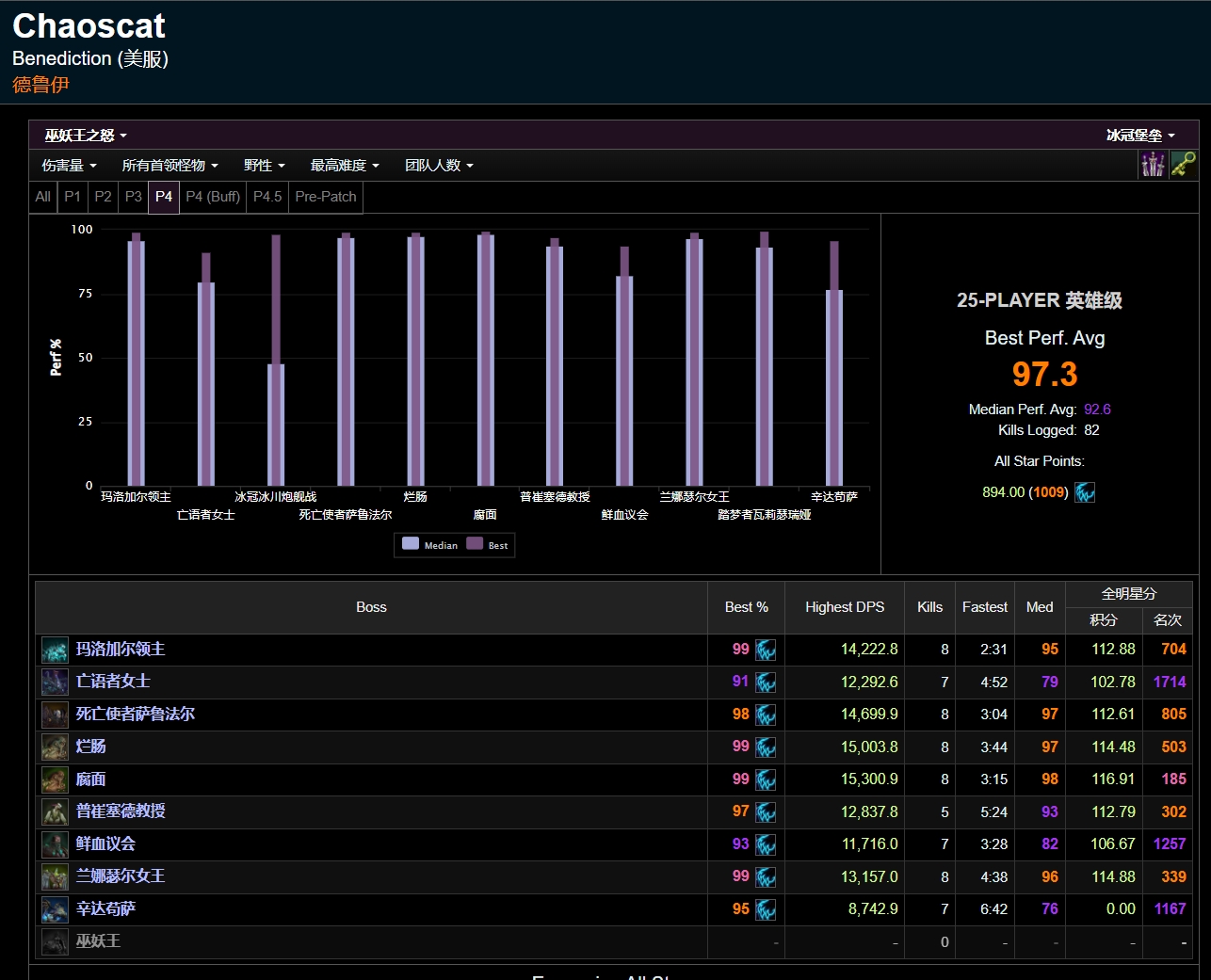Open the 所有首领怪物 boss filter dropdown
1211x980 pixels.
[170, 166]
